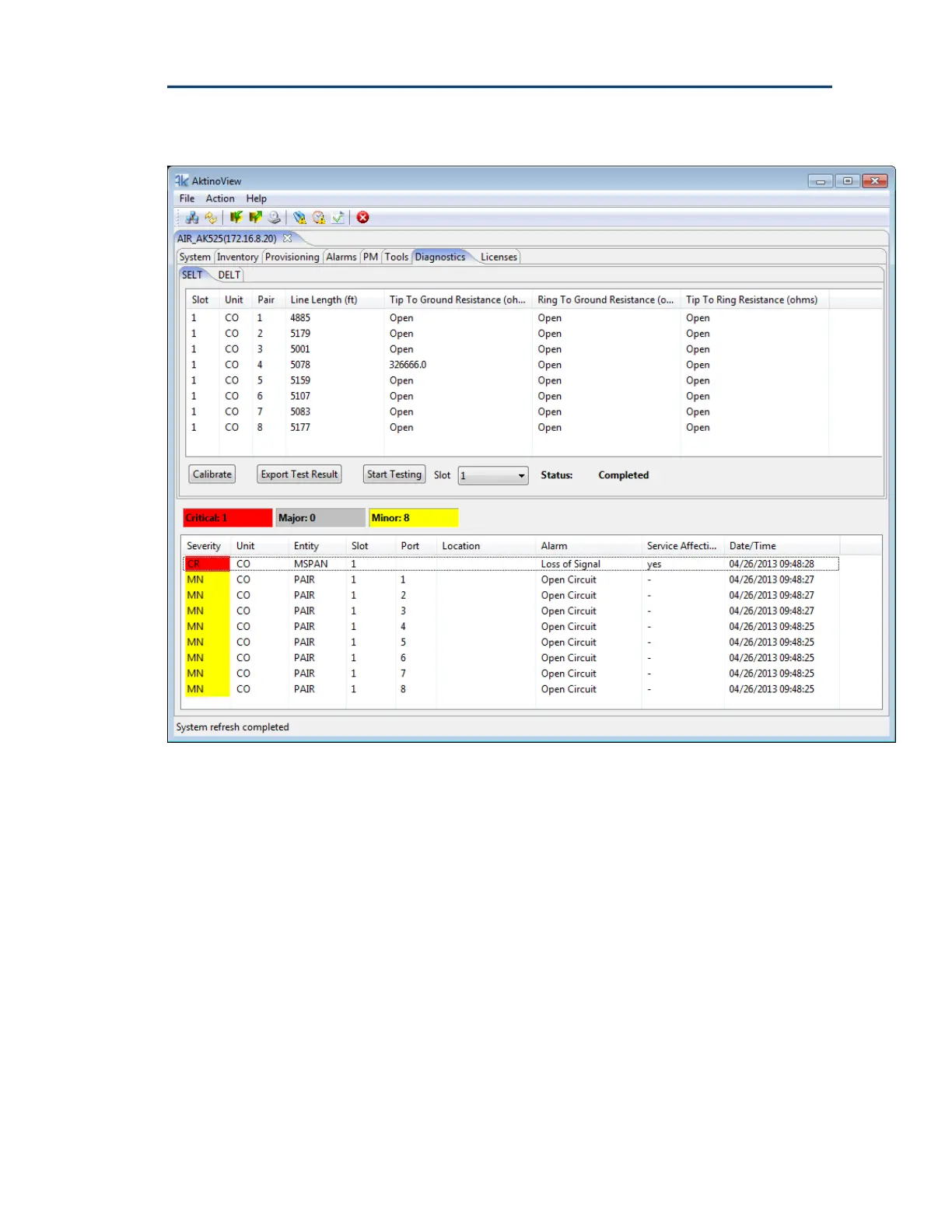Click the System refresh completed status bar
952x1232 pixels.
click(233, 727)
